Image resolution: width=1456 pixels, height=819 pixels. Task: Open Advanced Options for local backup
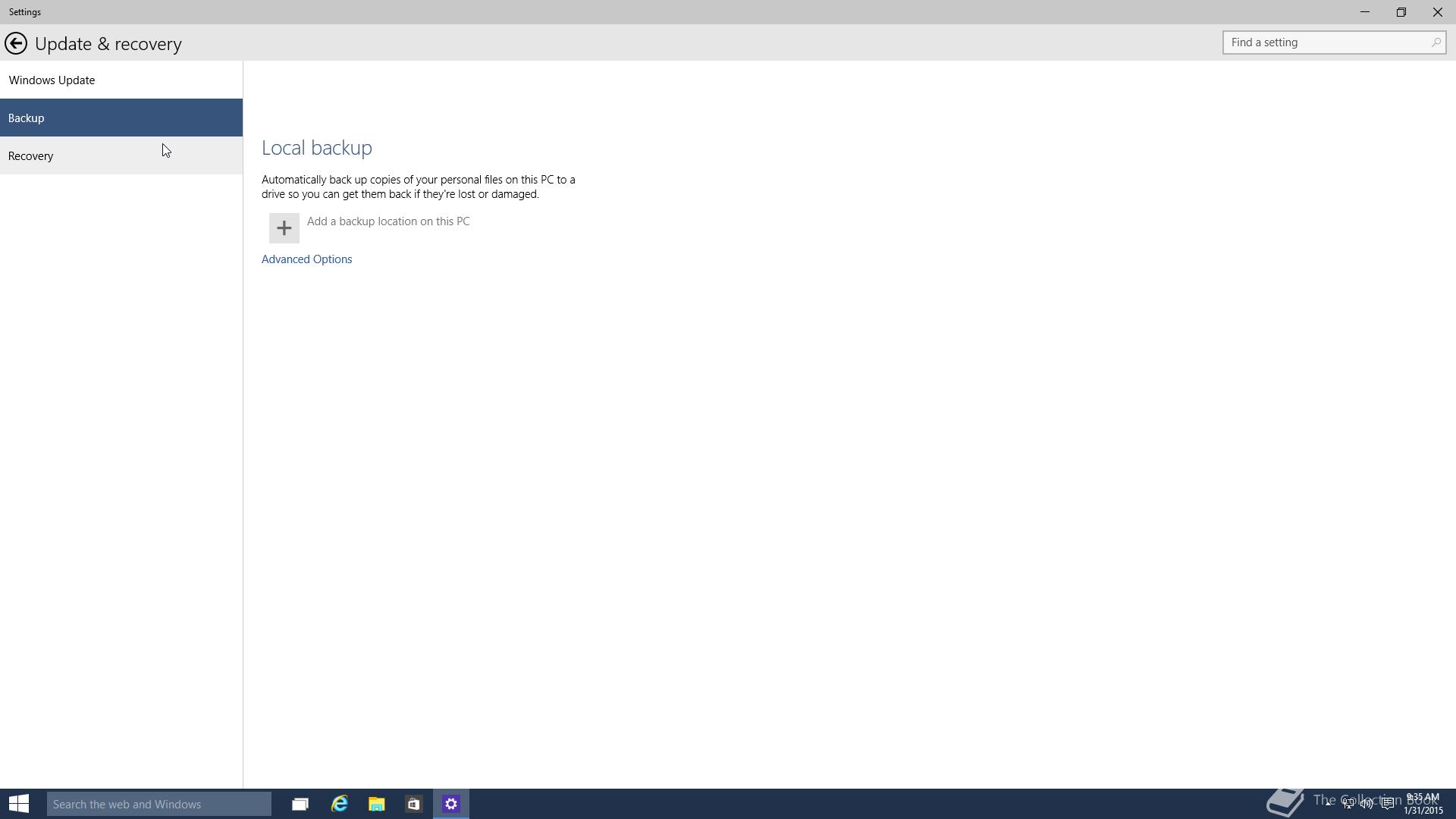pos(306,259)
